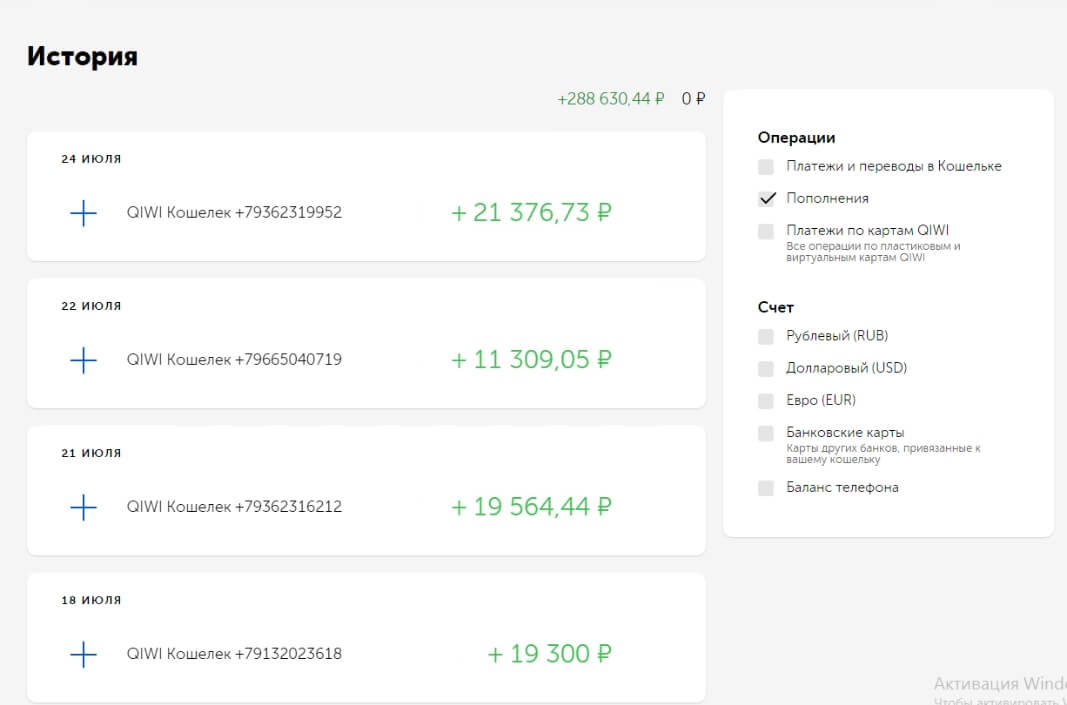Enable the Платежи и переводы в Кошельке checkbox

[x=766, y=167]
